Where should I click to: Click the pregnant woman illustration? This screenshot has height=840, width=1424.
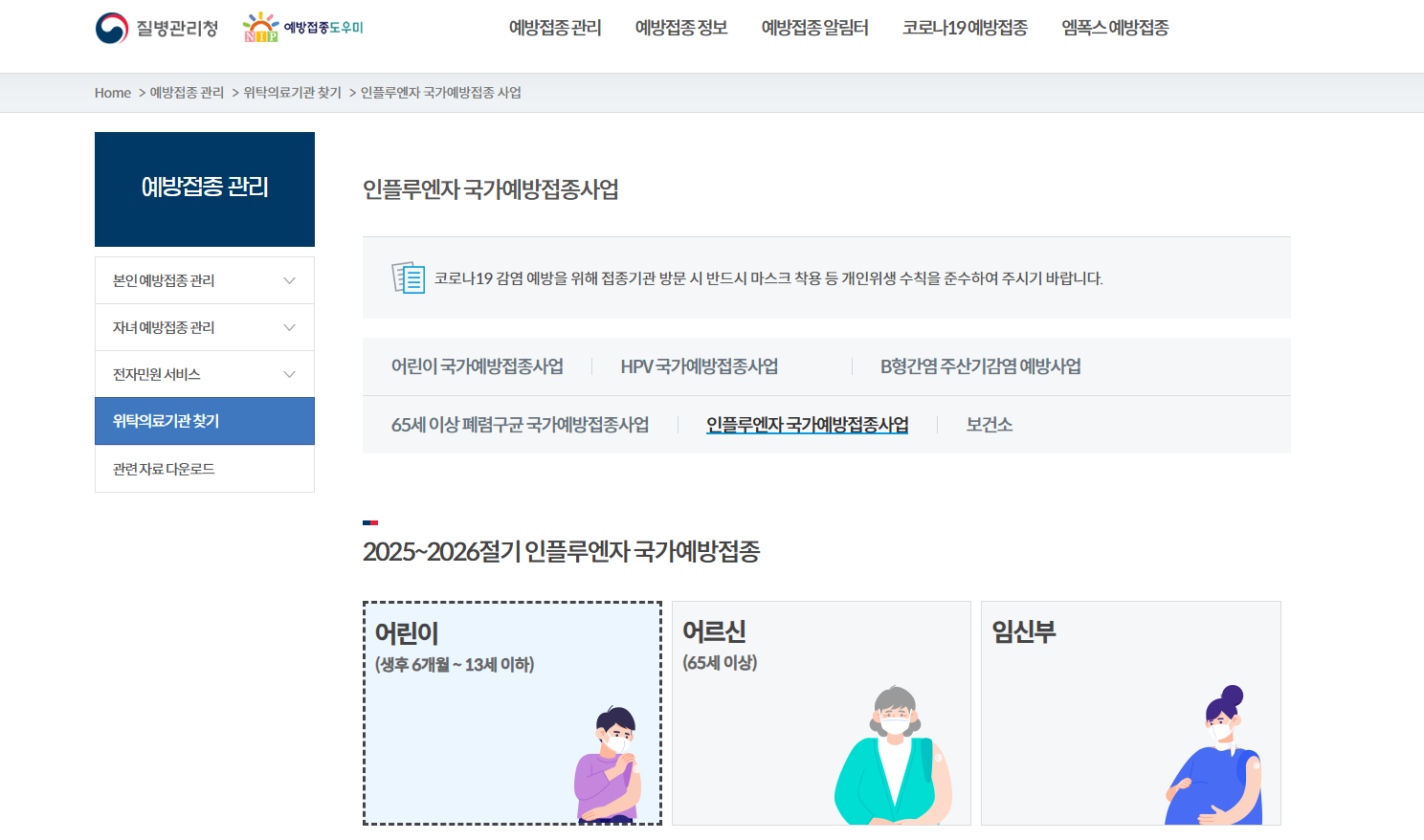pyautogui.click(x=1214, y=755)
